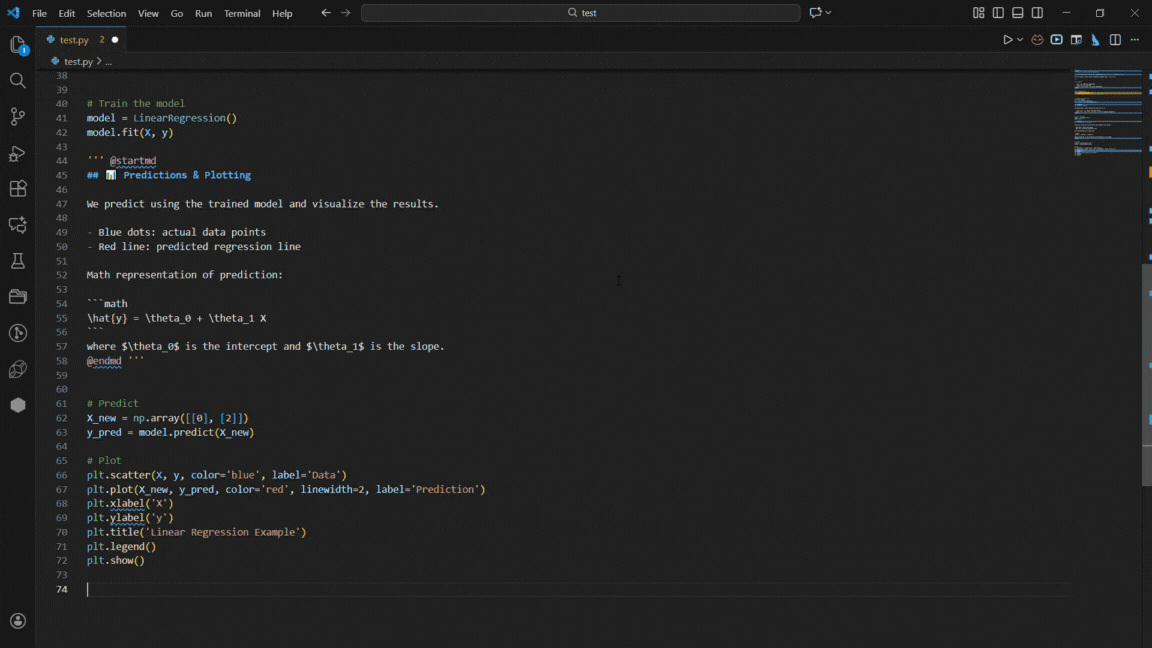Click the cat face icon in editor toolbar
The image size is (1152, 648).
(1037, 40)
